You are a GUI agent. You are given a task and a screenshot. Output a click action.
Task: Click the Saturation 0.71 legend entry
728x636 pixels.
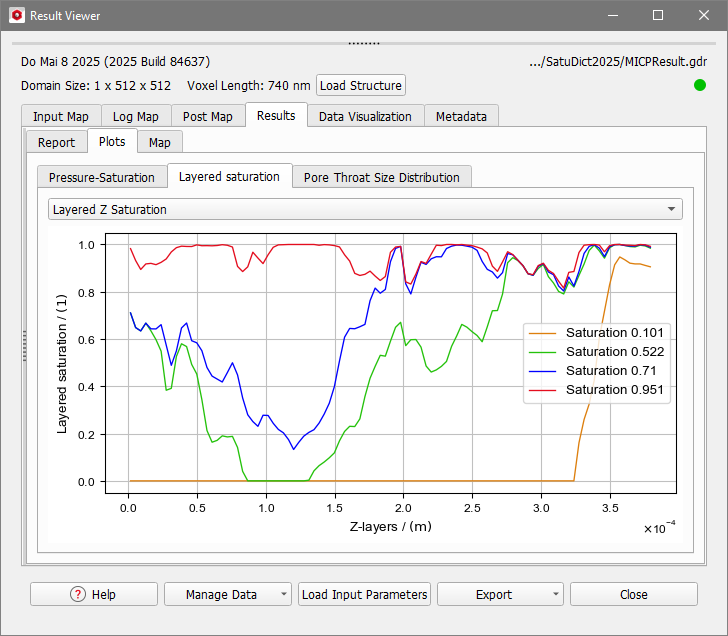[593, 370]
